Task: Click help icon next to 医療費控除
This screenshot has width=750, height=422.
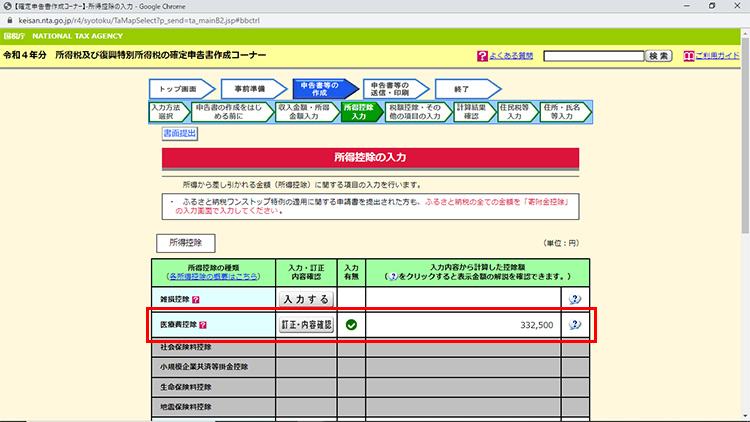Action: (203, 325)
